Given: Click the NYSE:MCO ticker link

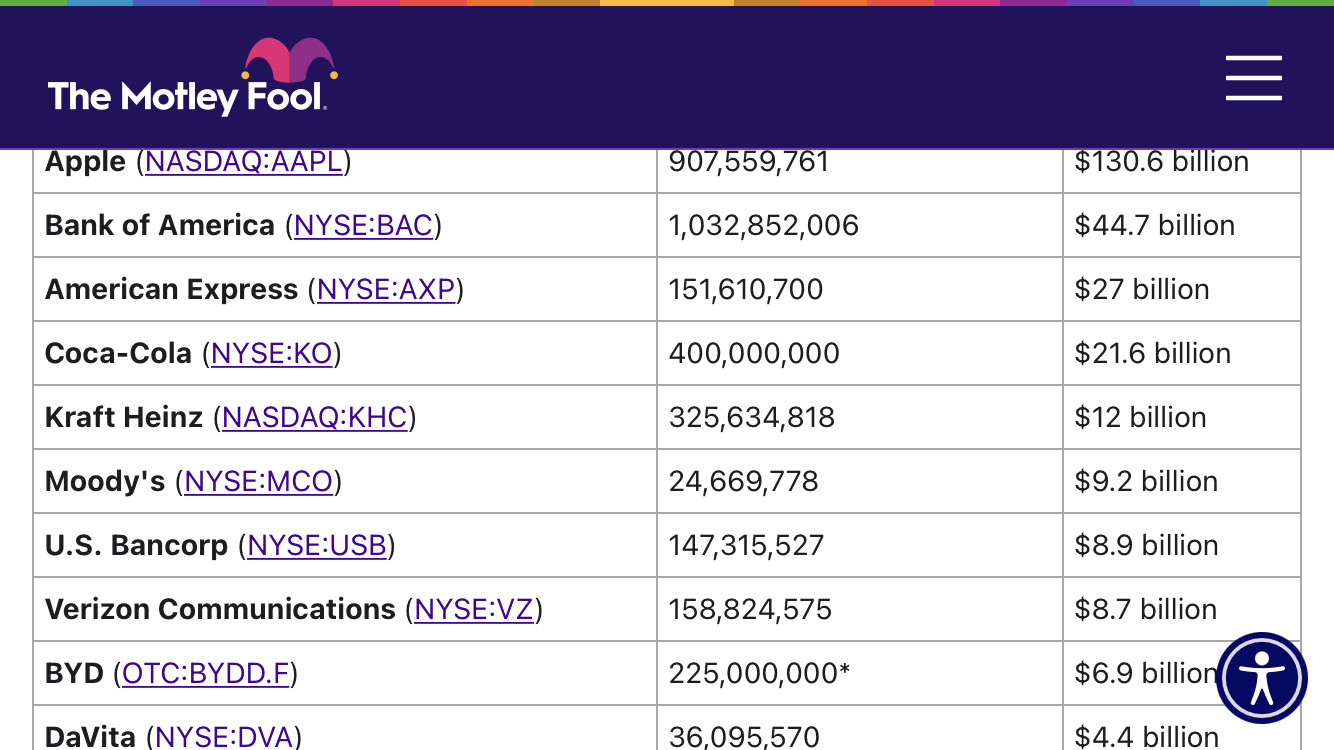Looking at the screenshot, I should point(258,482).
